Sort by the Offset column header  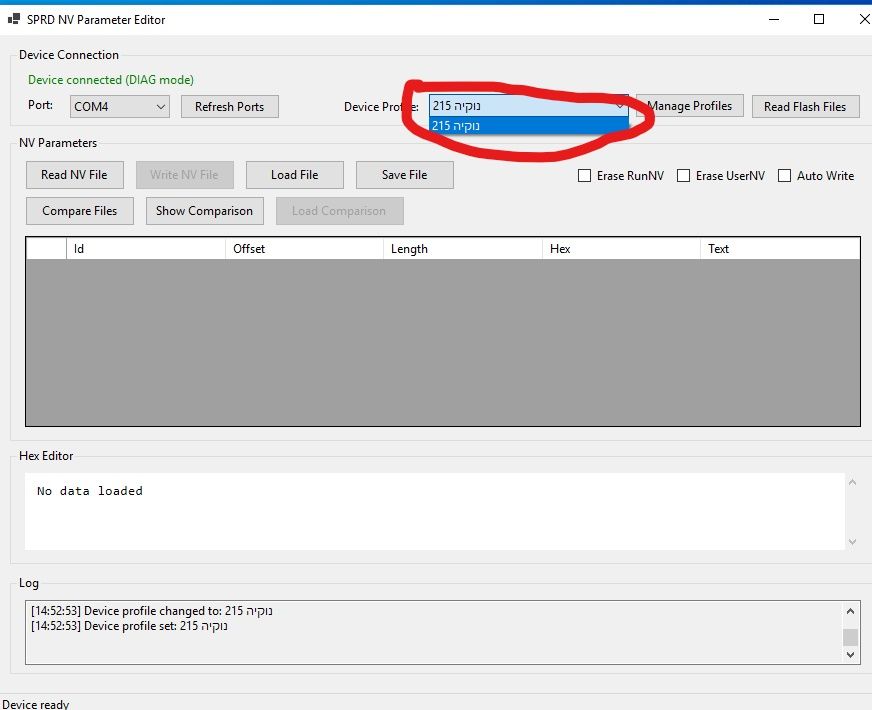tap(304, 249)
